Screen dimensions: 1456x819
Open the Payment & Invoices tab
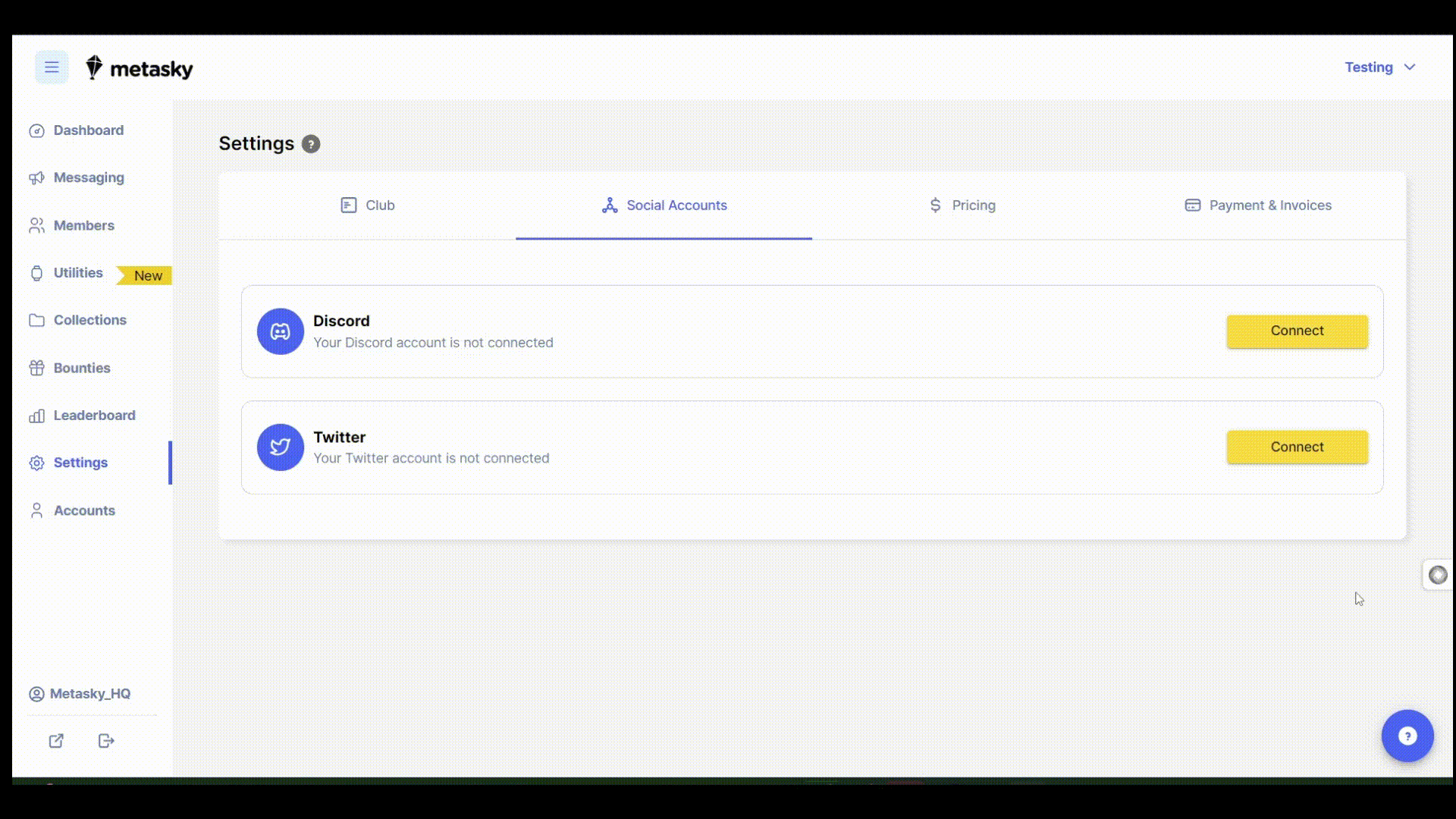tap(1258, 206)
